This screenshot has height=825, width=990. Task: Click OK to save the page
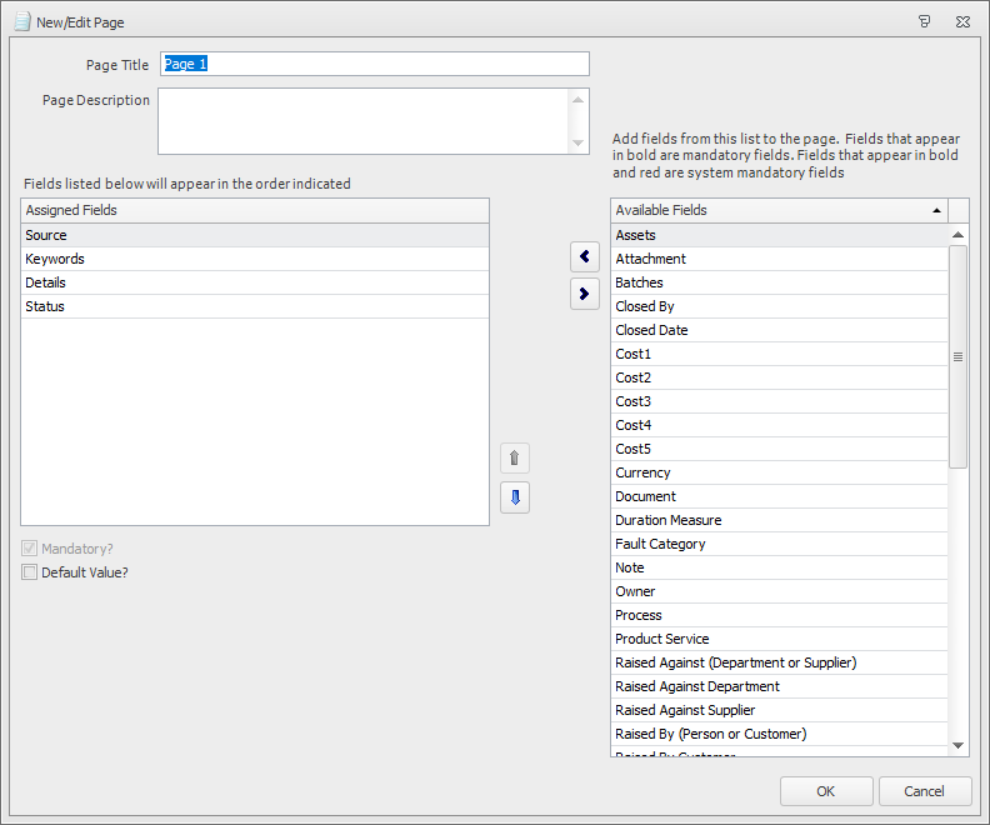[x=826, y=791]
